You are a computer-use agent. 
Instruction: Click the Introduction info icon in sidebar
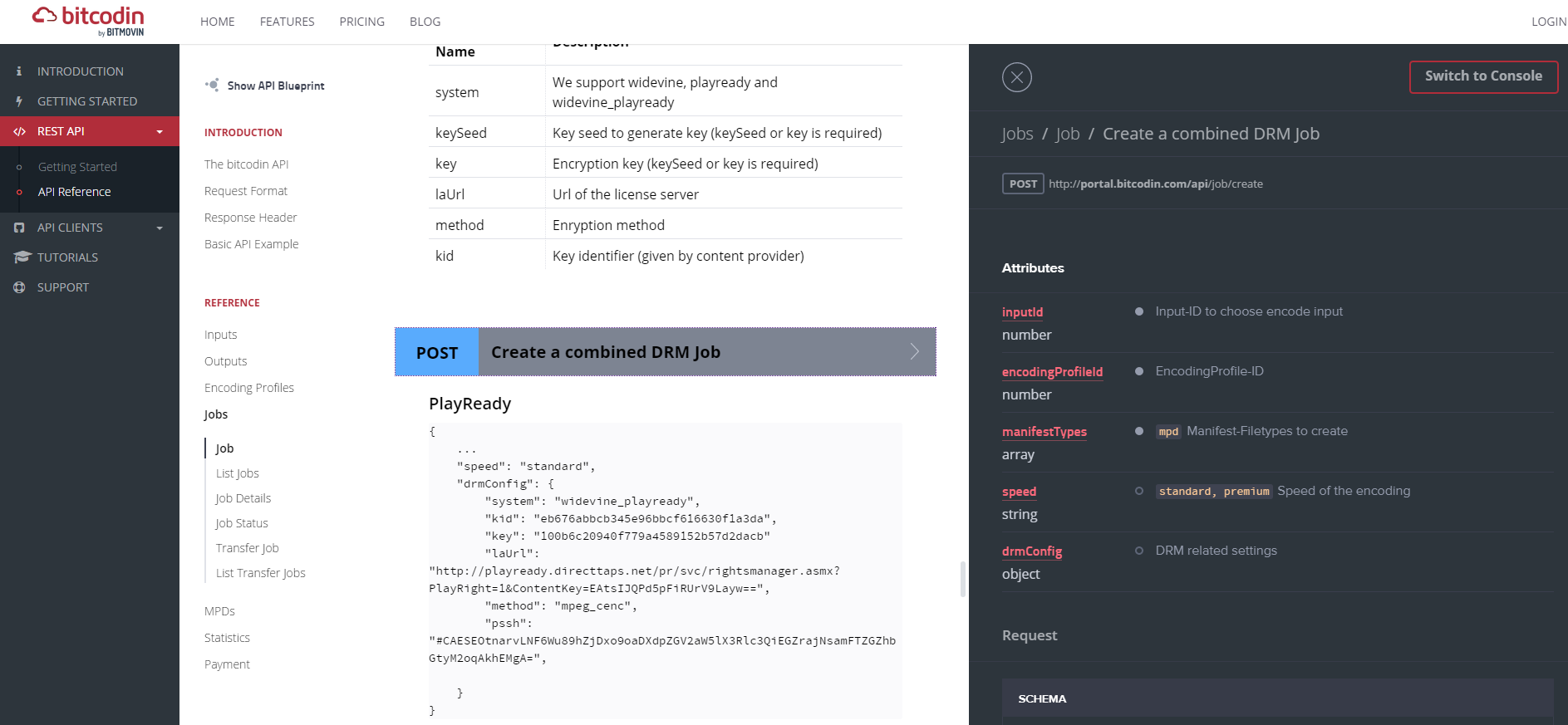click(19, 71)
